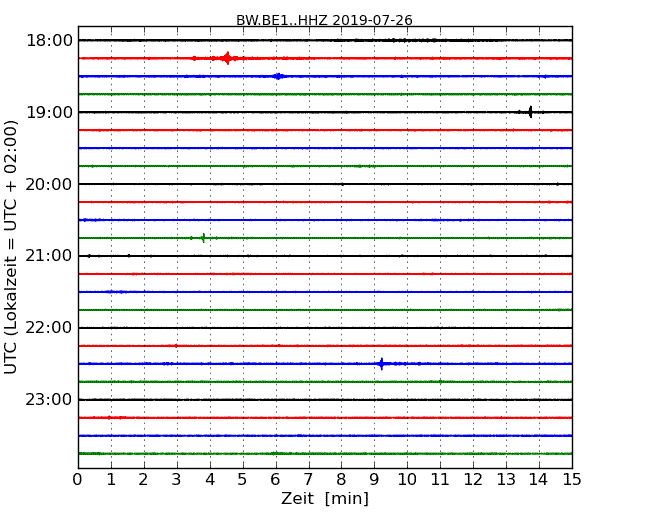This screenshot has width=650, height=520.
Task: Click the blue seismic event on the 18:30 trace
Action: coord(278,76)
